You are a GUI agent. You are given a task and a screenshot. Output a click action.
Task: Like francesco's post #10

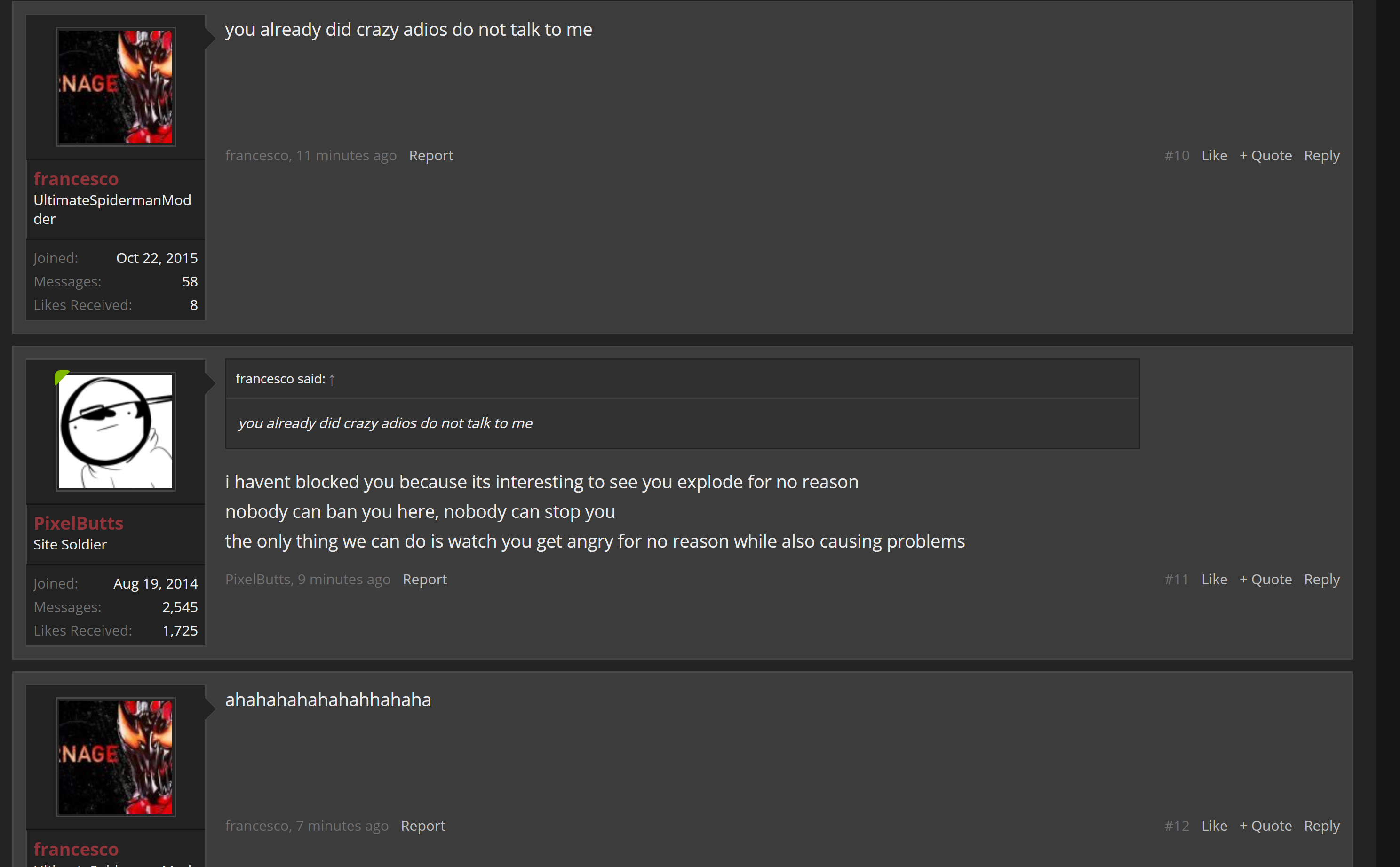click(x=1214, y=155)
